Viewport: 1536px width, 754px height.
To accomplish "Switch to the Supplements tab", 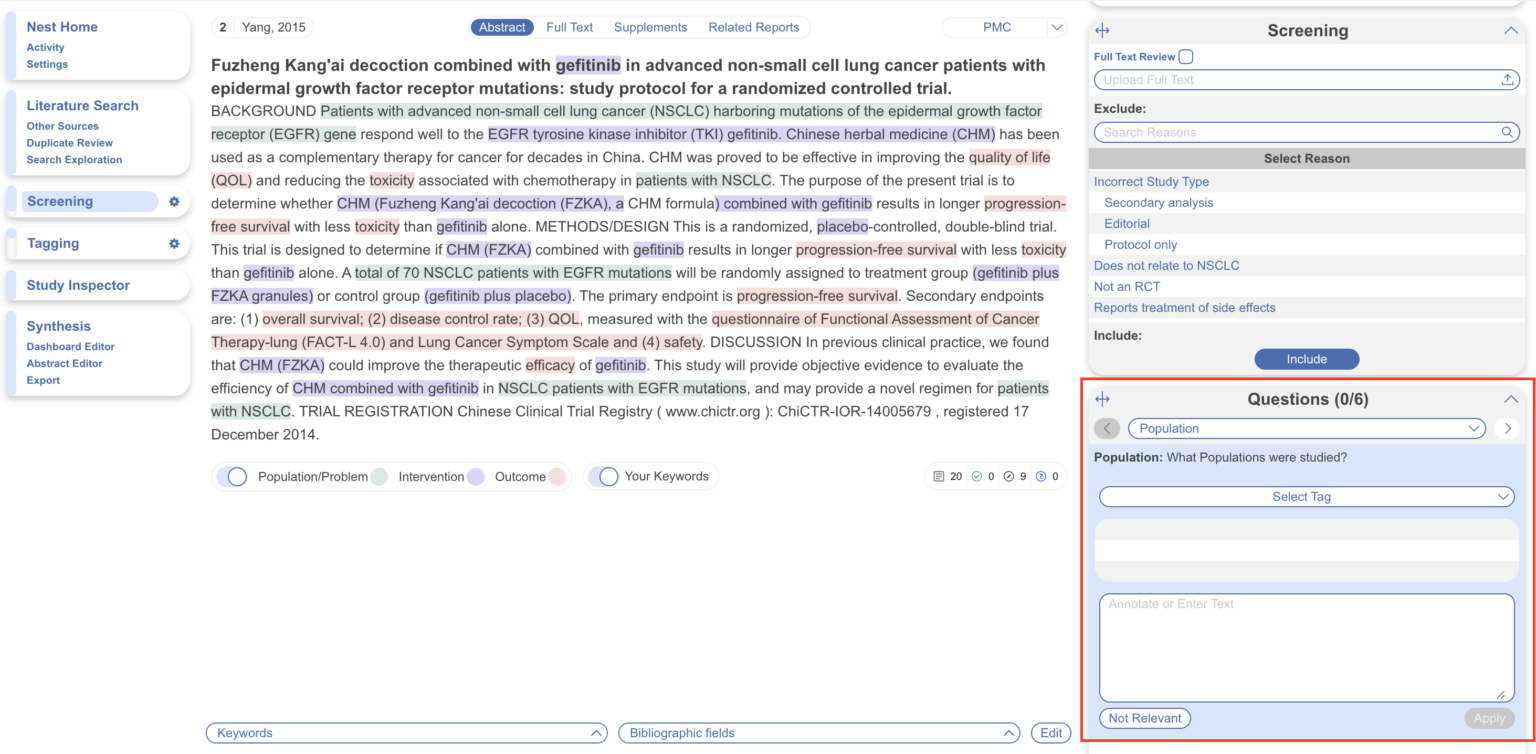I will pos(650,27).
